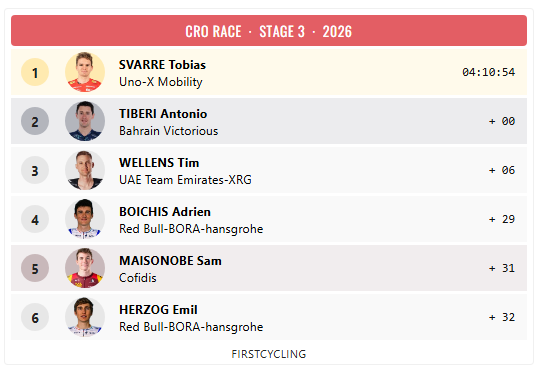Click the position 5 rank badge
This screenshot has height=373, width=539.
pyautogui.click(x=35, y=268)
